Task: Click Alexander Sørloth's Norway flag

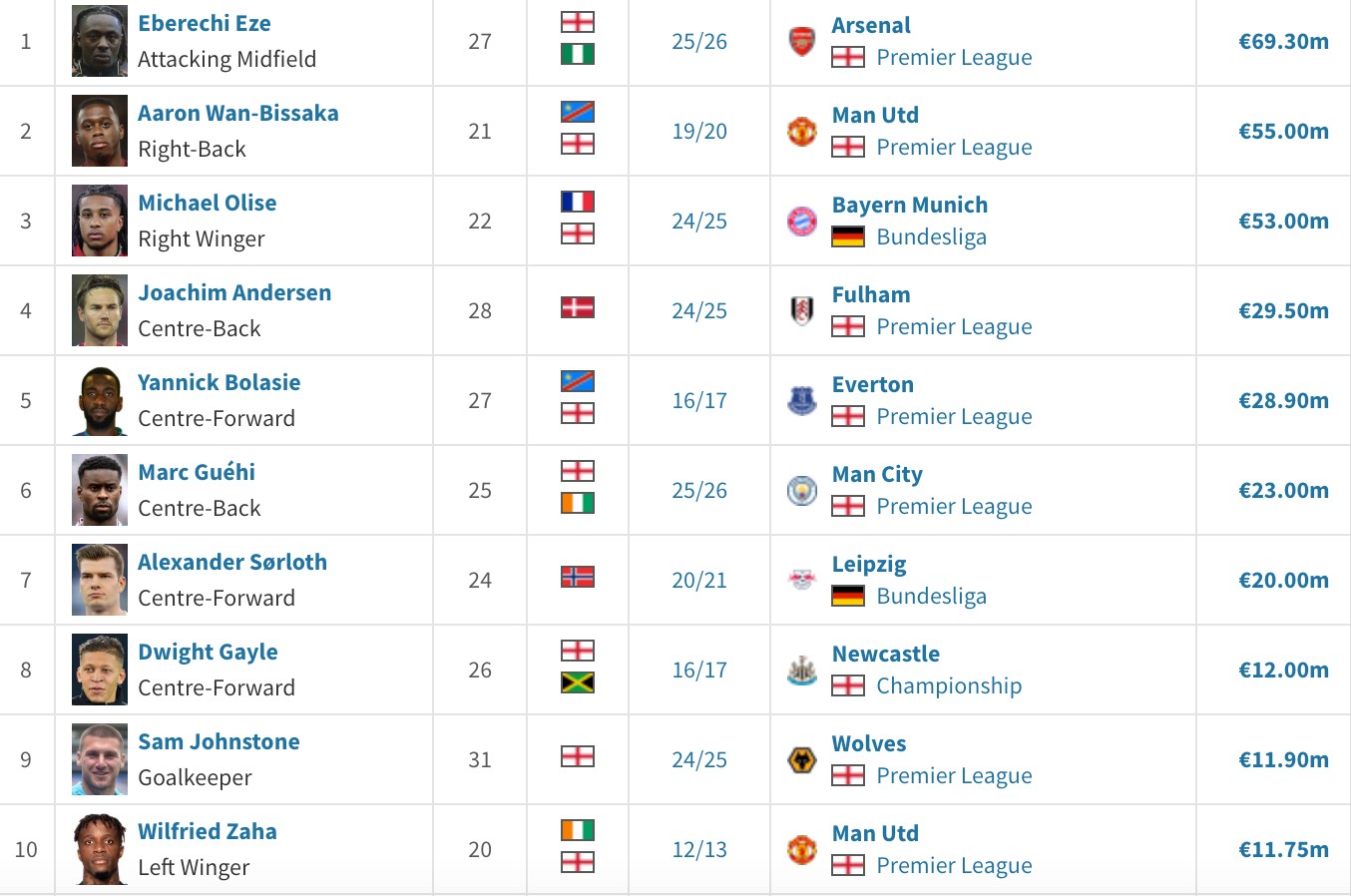Action: pos(578,577)
